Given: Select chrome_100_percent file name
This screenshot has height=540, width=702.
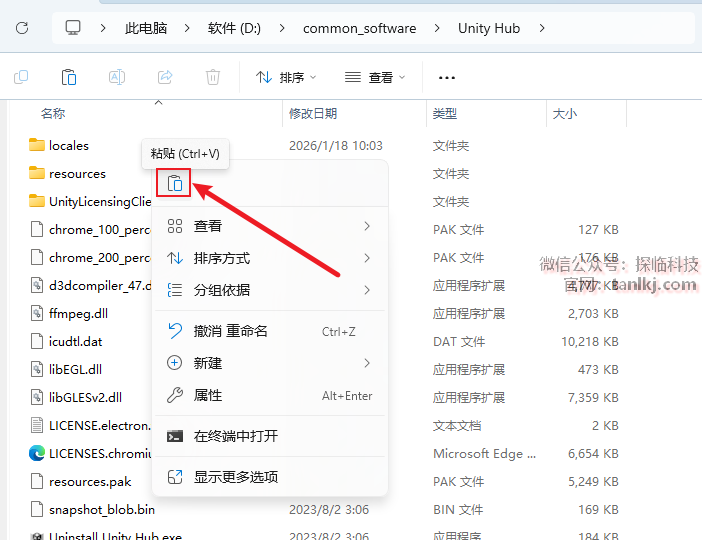Looking at the screenshot, I should pos(100,229).
